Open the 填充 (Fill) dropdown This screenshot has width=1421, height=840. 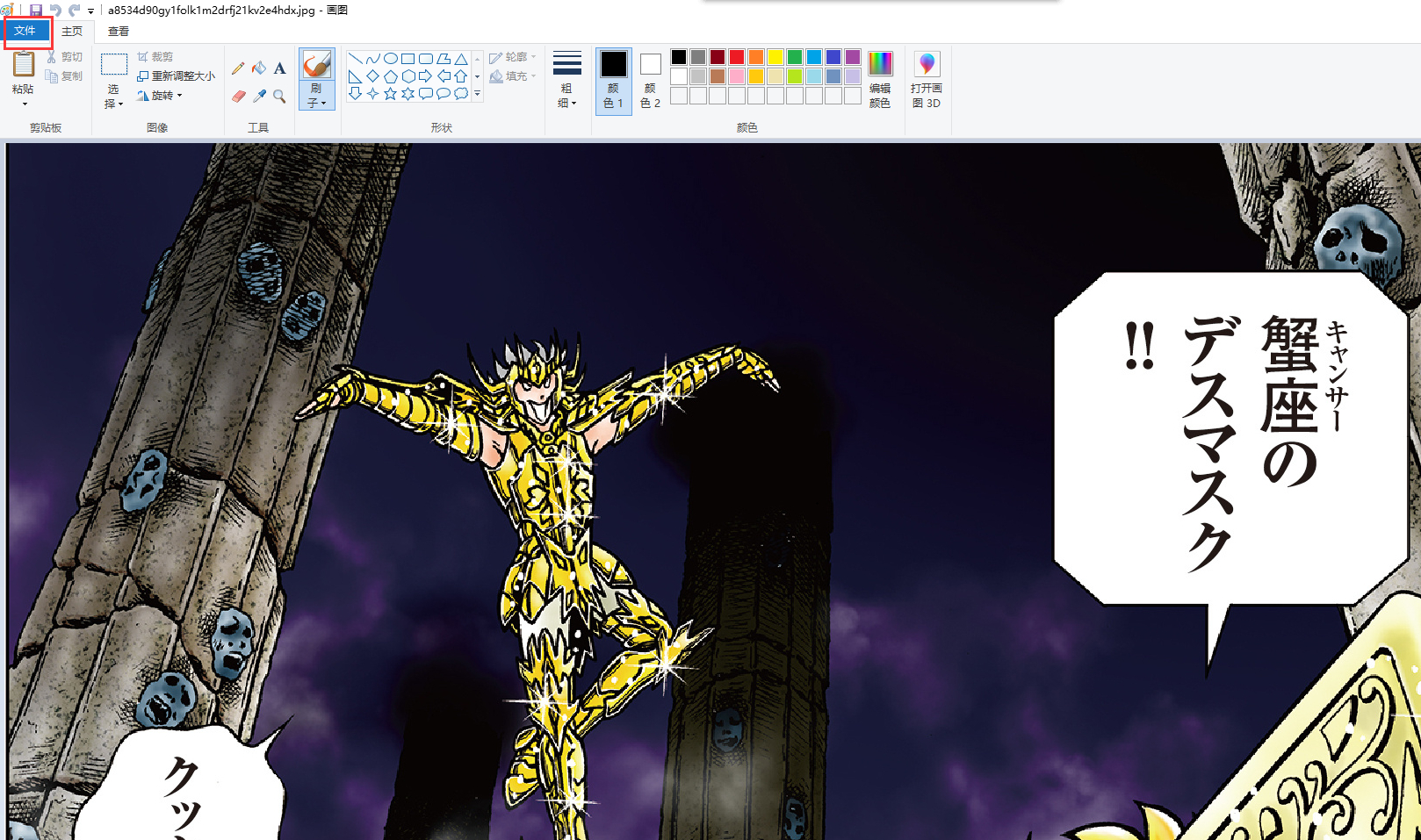[513, 76]
